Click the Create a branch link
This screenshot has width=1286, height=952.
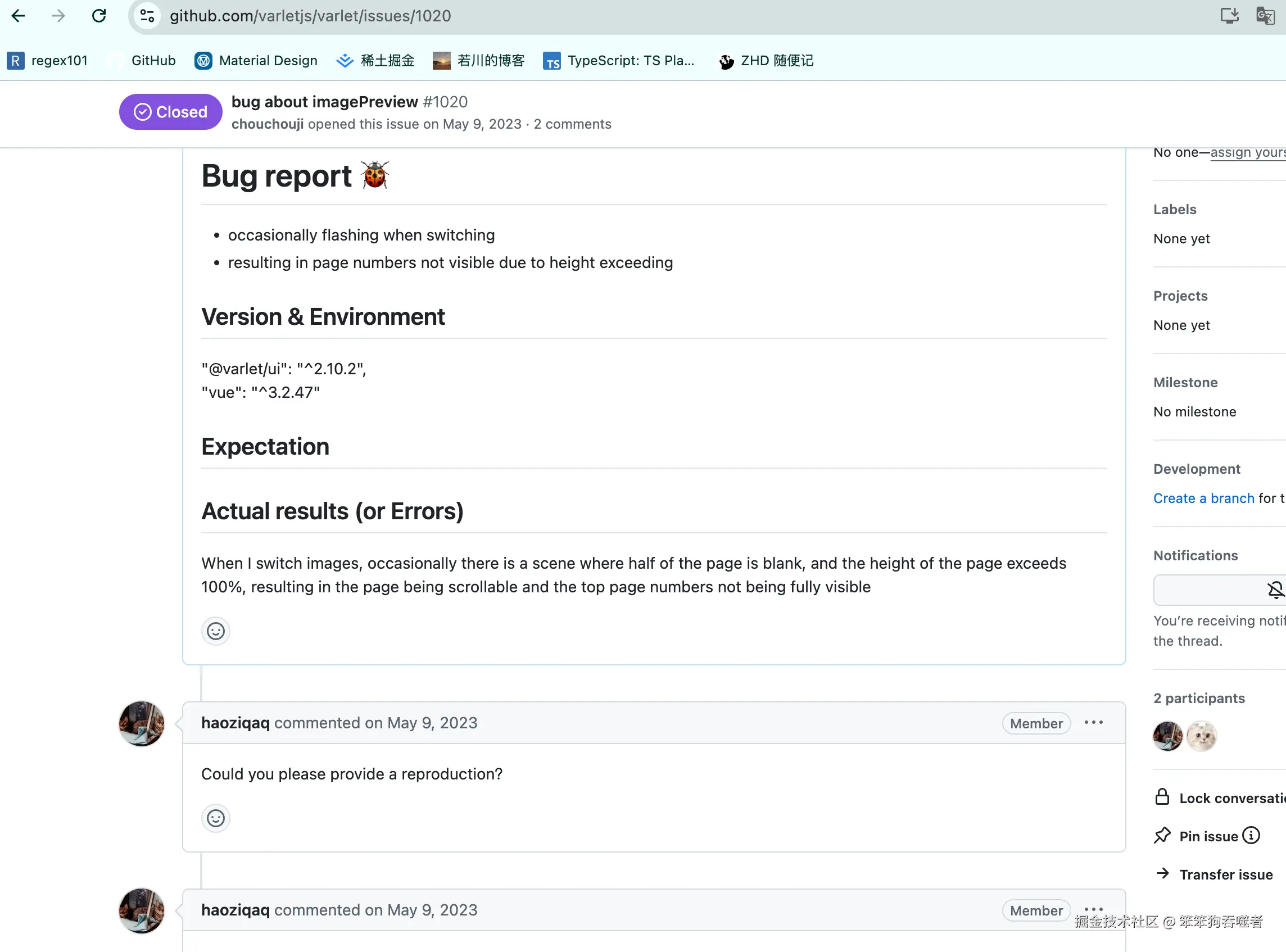[1203, 498]
